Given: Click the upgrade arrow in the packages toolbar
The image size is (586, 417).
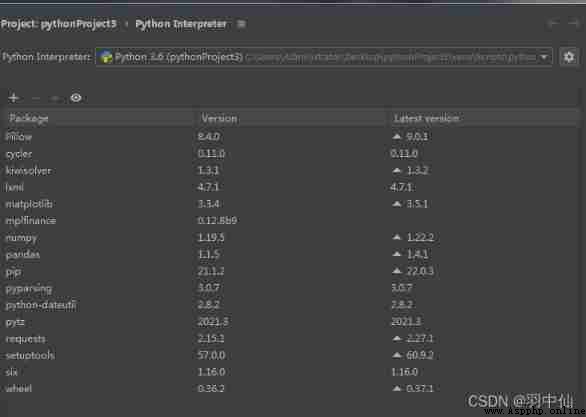Looking at the screenshot, I should coord(55,98).
